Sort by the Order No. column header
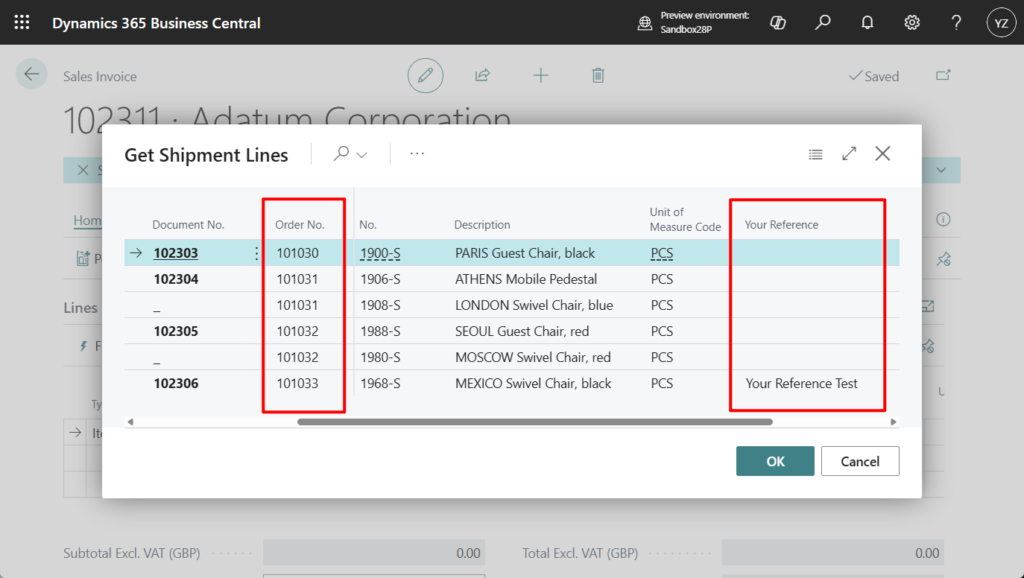This screenshot has width=1024, height=578. click(x=300, y=225)
